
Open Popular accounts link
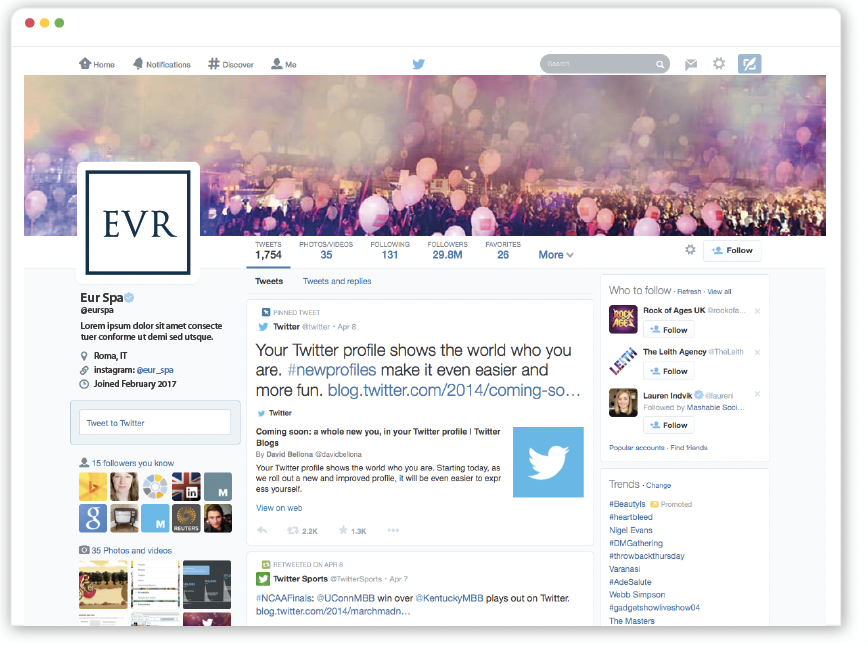[x=637, y=447]
